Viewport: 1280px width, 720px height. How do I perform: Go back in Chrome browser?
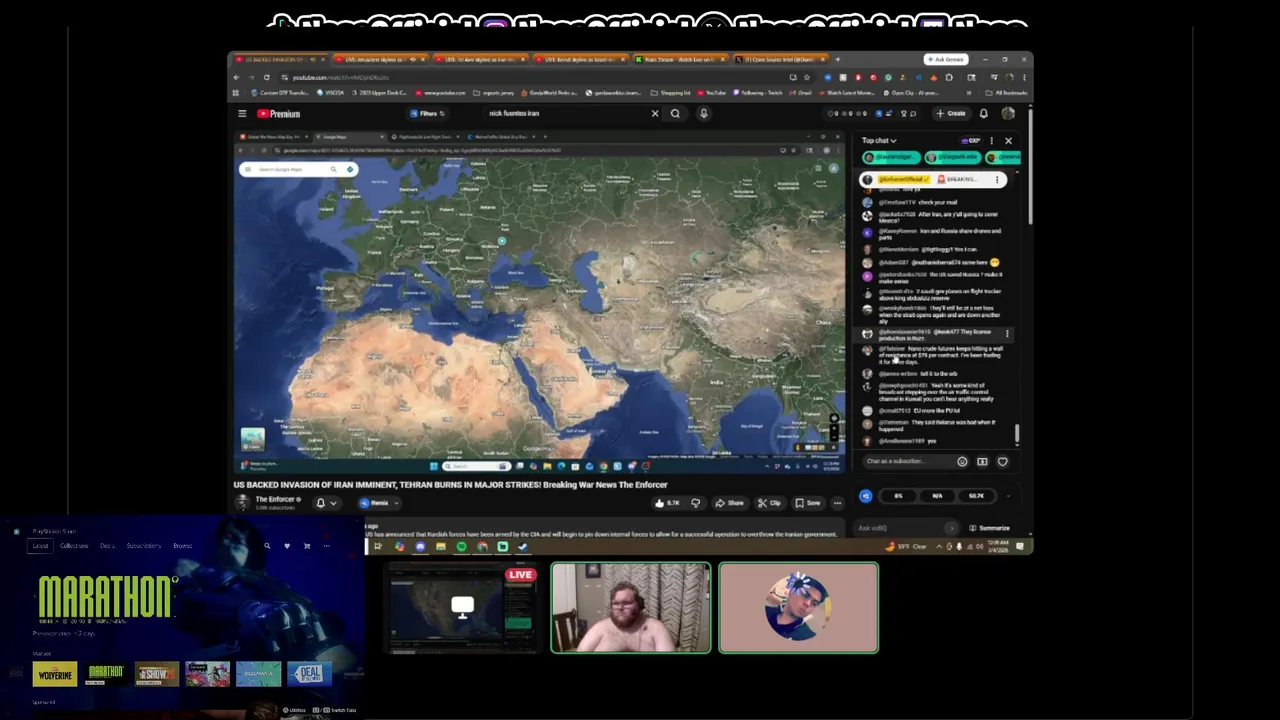[236, 77]
